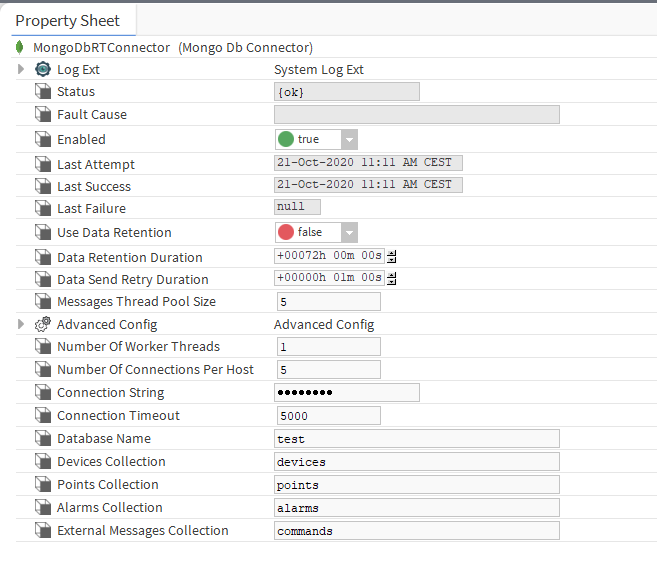Click the Connection String password field
Screen dimensions: 657x562
[347, 393]
